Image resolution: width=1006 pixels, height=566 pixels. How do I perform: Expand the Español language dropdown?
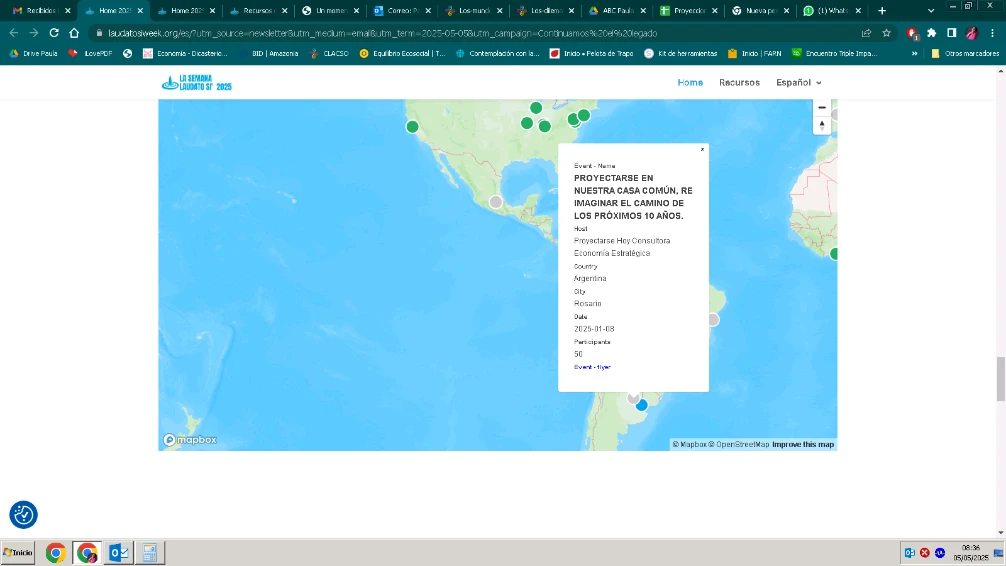point(798,83)
